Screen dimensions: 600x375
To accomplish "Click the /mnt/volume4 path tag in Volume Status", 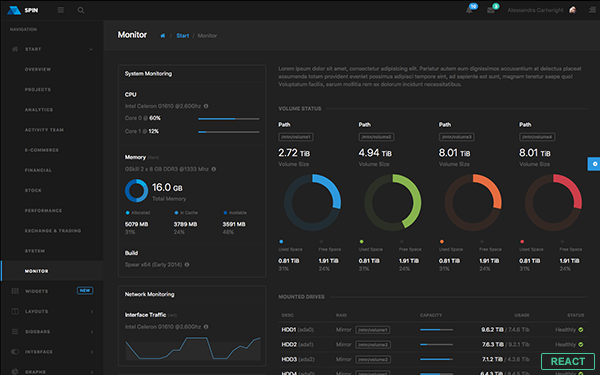I will click(x=537, y=137).
